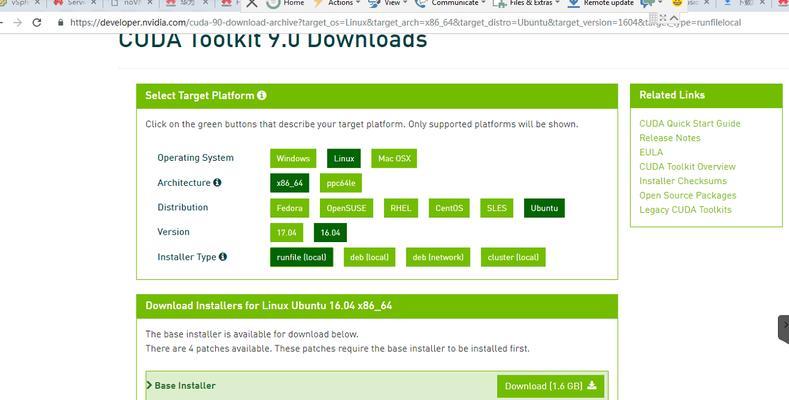
Task: Select version 17.04
Action: pos(286,232)
